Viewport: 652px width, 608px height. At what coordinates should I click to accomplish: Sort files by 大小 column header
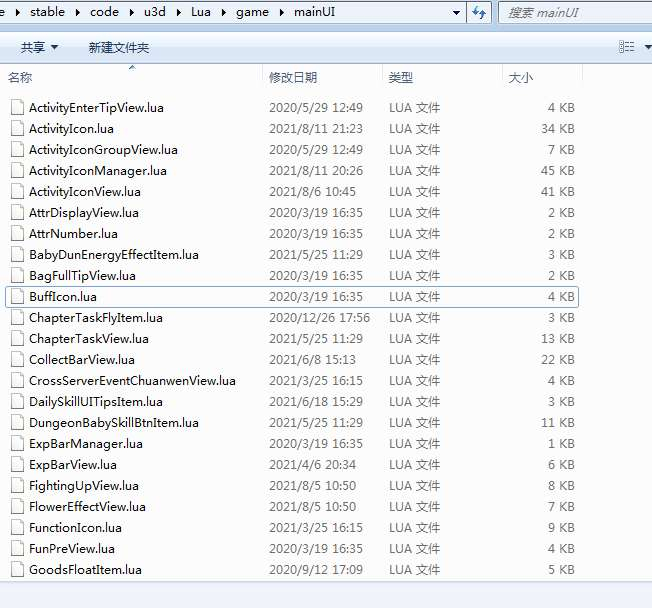pos(520,77)
